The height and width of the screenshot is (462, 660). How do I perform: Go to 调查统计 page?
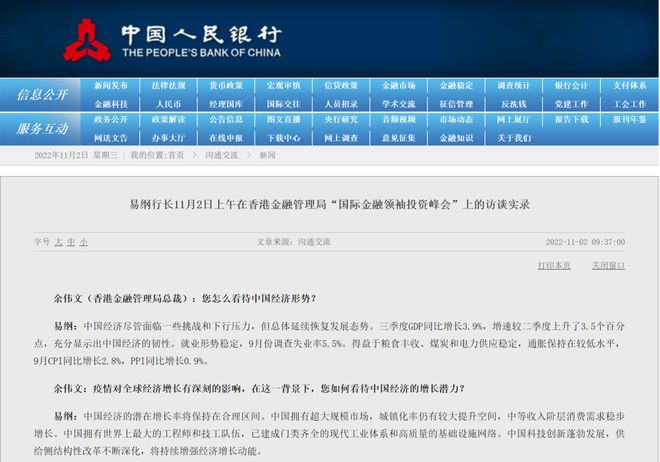(x=514, y=86)
